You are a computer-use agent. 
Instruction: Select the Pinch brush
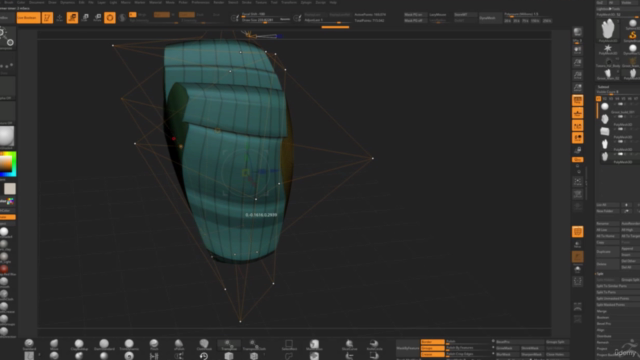click(x=154, y=345)
